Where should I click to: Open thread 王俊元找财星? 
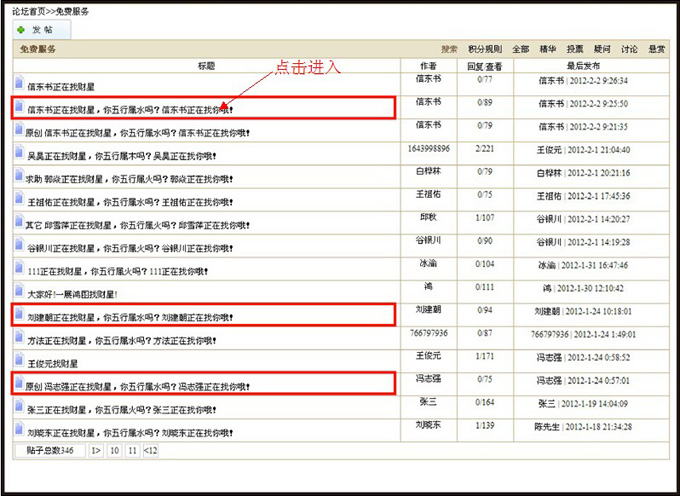pyautogui.click(x=52, y=364)
